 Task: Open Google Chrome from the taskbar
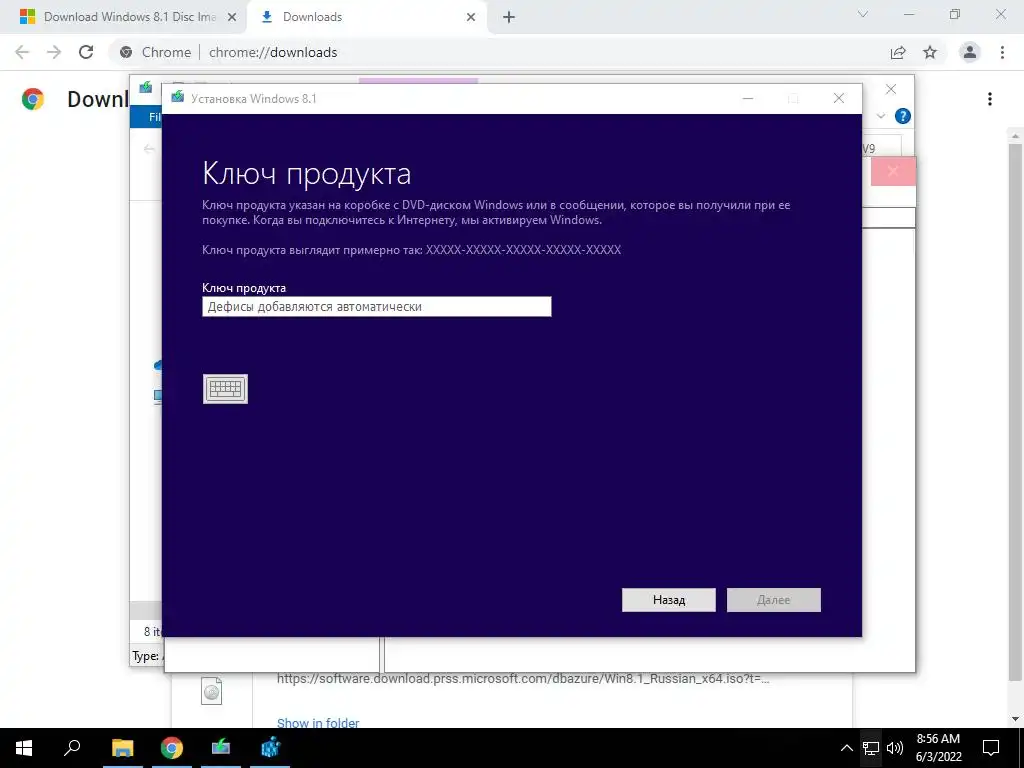click(x=172, y=748)
